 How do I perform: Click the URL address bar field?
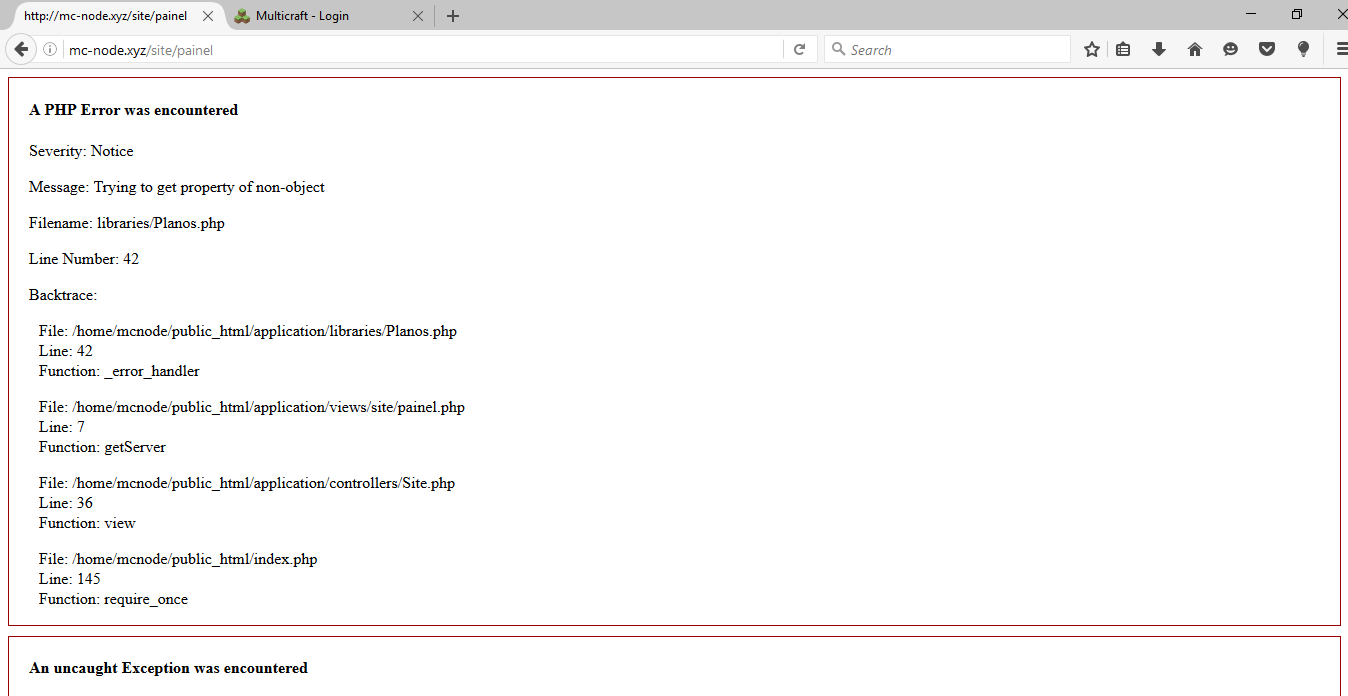click(420, 50)
